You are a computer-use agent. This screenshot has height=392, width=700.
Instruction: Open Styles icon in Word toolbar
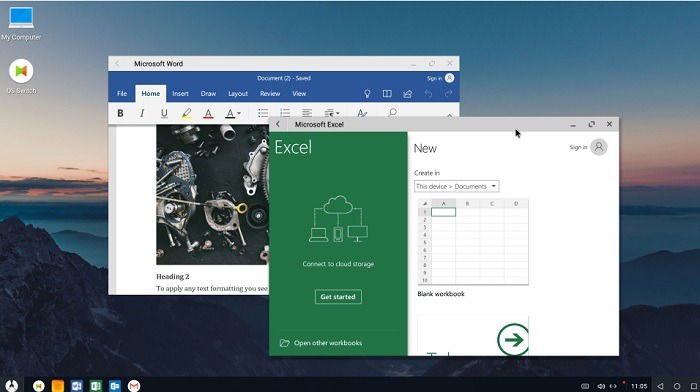[362, 113]
